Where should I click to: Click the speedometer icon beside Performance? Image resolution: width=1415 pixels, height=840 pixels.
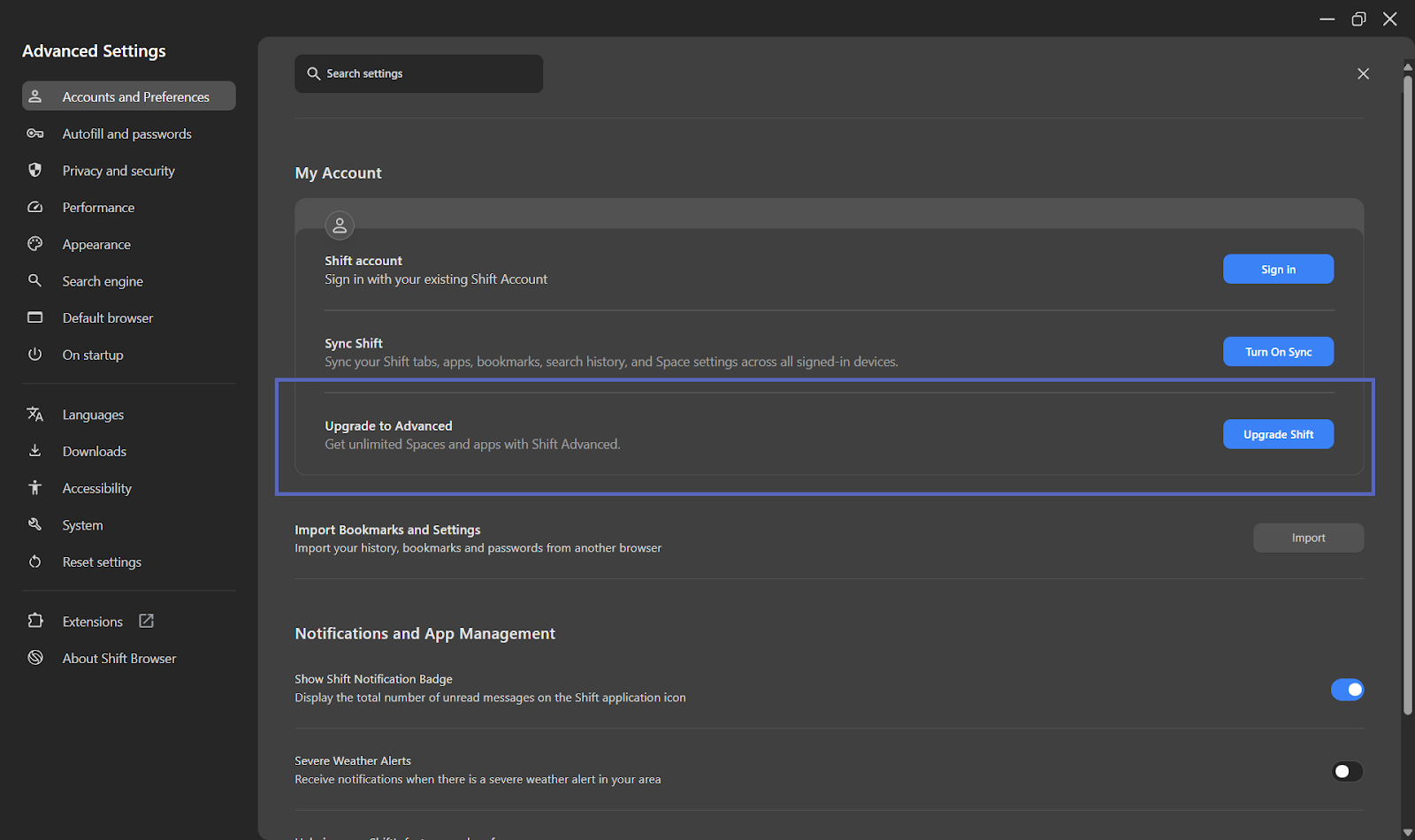(35, 207)
